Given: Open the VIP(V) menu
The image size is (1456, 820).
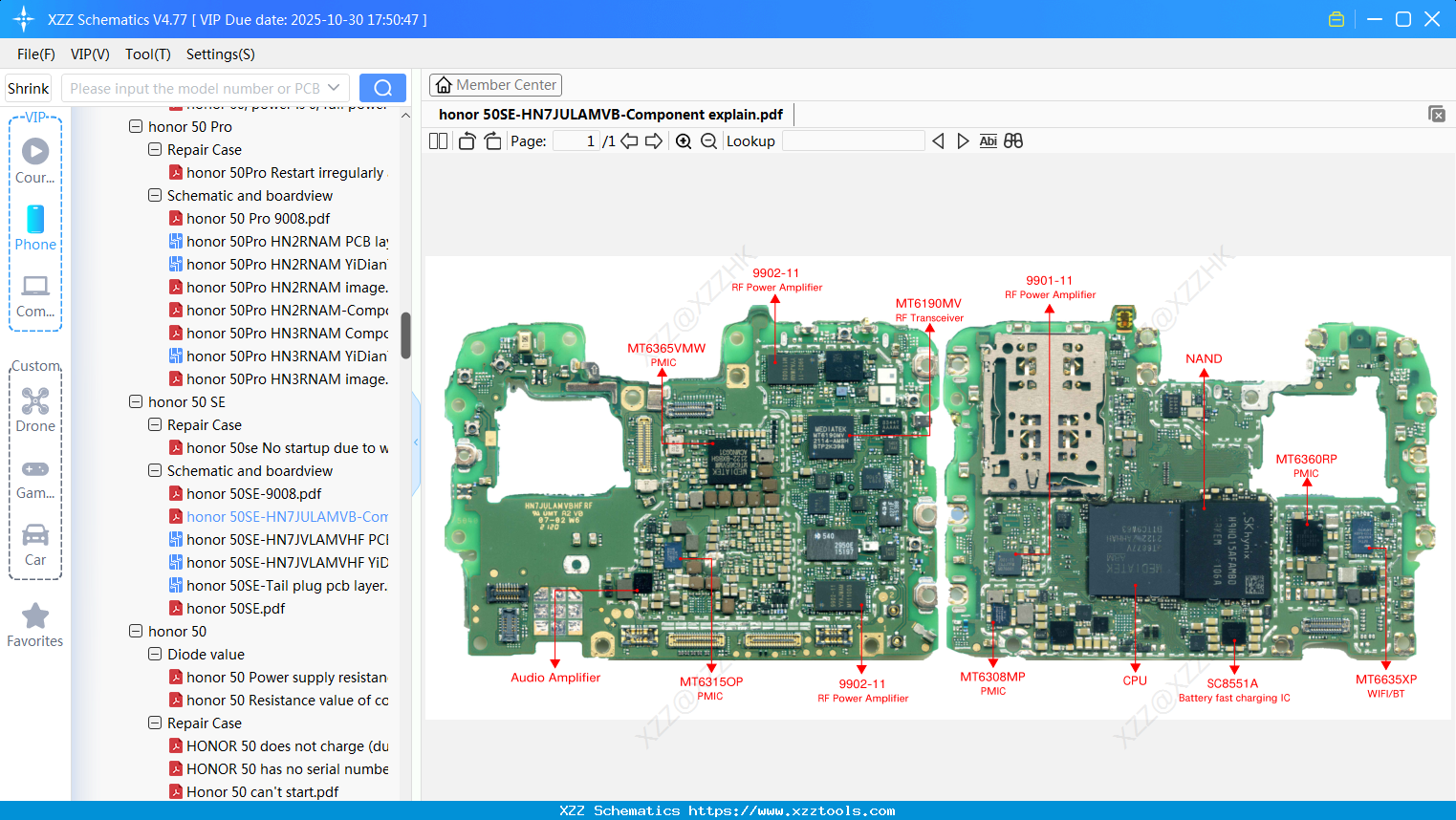Looking at the screenshot, I should 90,54.
